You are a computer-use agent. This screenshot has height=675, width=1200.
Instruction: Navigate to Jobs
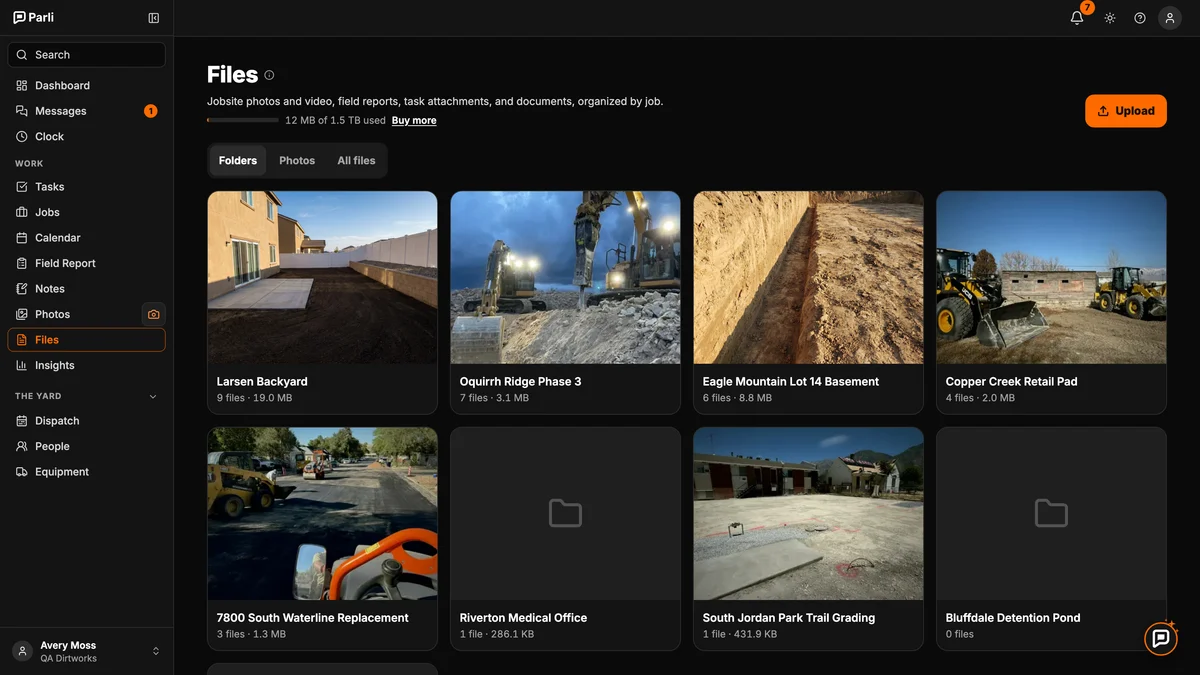pyautogui.click(x=86, y=212)
